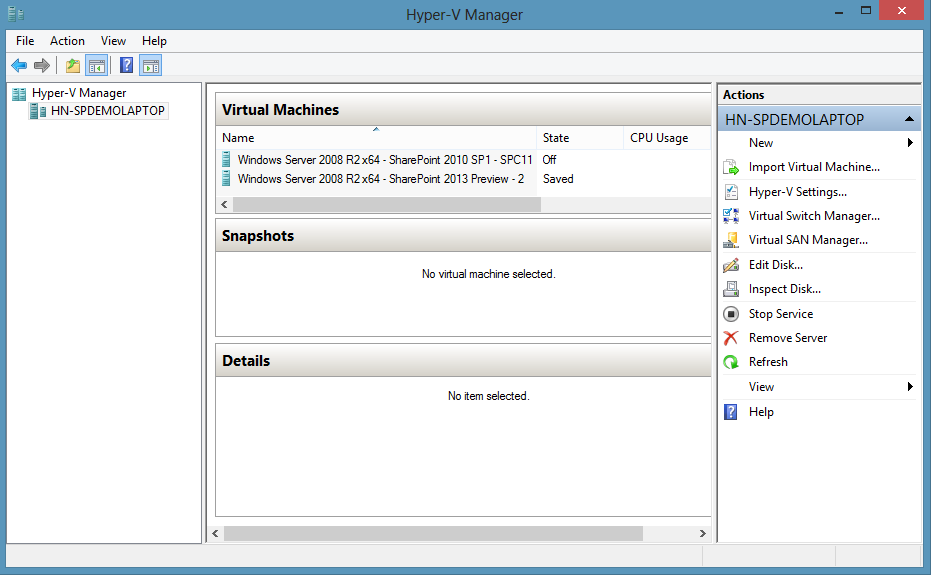Click the Hyper-V Manager title bar app icon
This screenshot has width=931, height=575.
16,14
